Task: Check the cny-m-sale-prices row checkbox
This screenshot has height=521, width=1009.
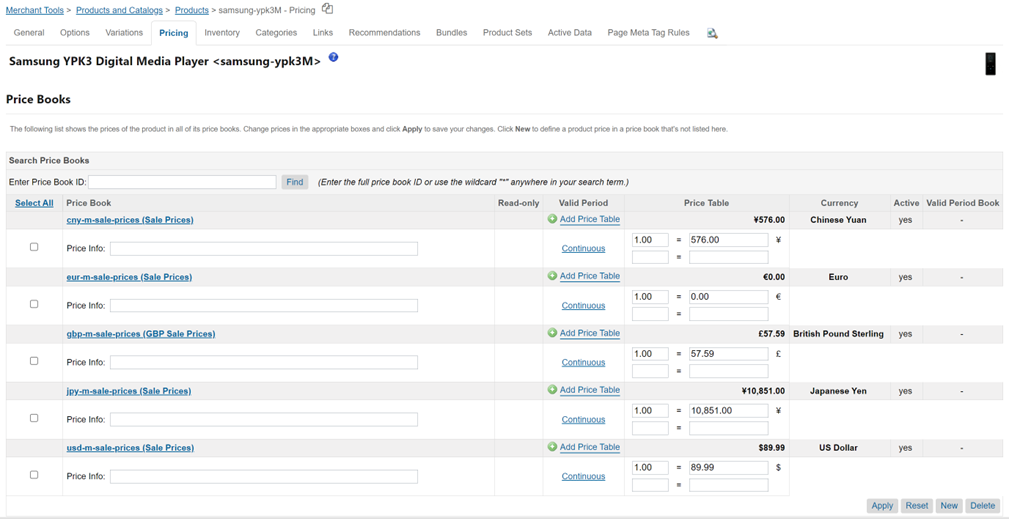Action: pyautogui.click(x=34, y=247)
